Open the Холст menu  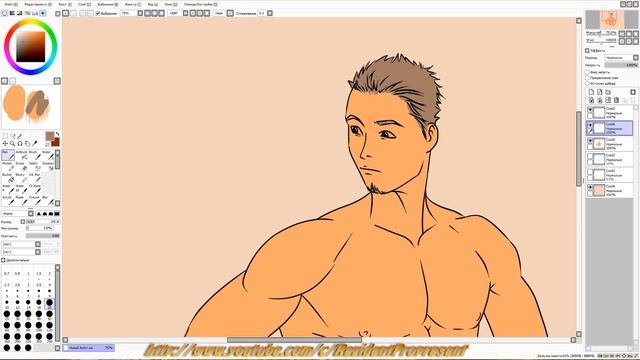[65, 4]
